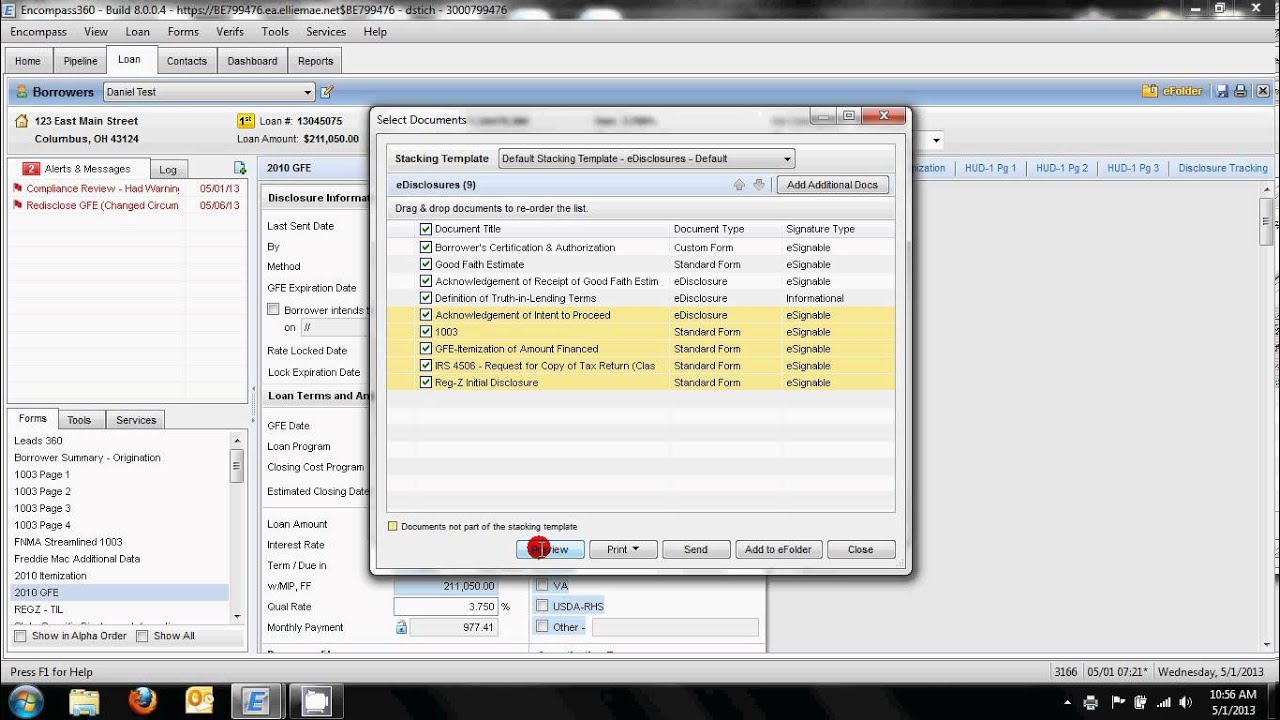Click the save loan floppy disk icon
The height and width of the screenshot is (720, 1280).
(x=1221, y=91)
